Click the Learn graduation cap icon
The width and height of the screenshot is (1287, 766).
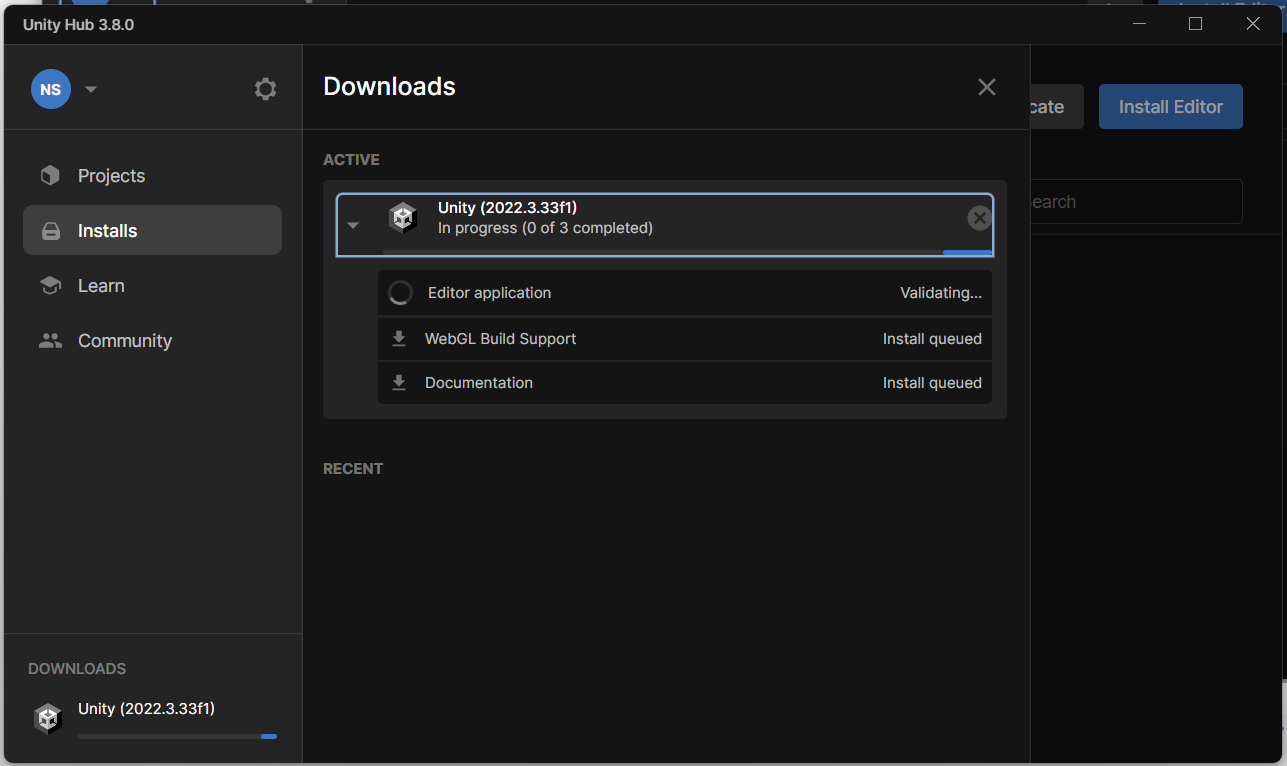50,286
